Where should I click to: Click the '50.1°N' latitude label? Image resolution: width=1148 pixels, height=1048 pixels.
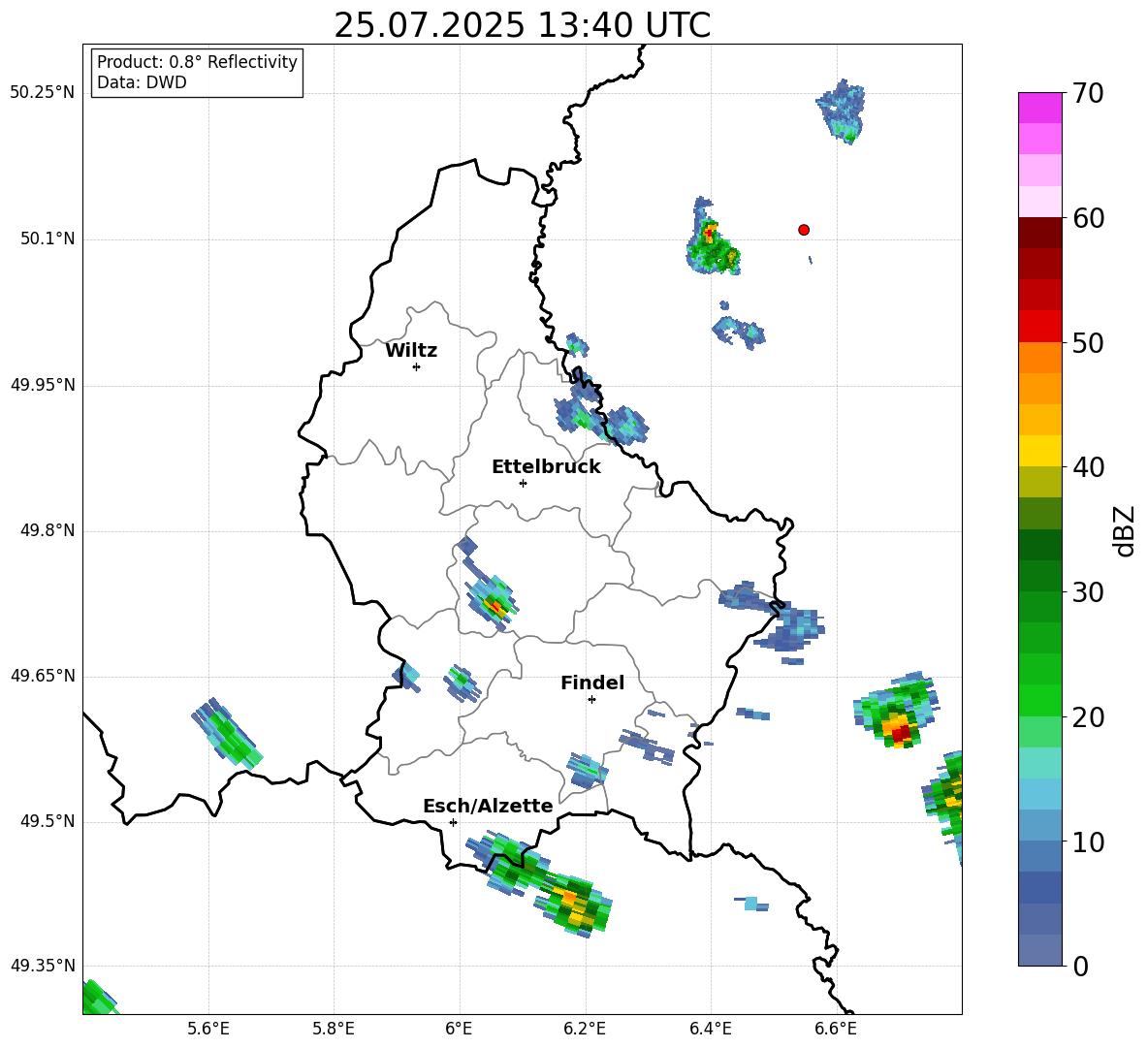pyautogui.click(x=48, y=238)
